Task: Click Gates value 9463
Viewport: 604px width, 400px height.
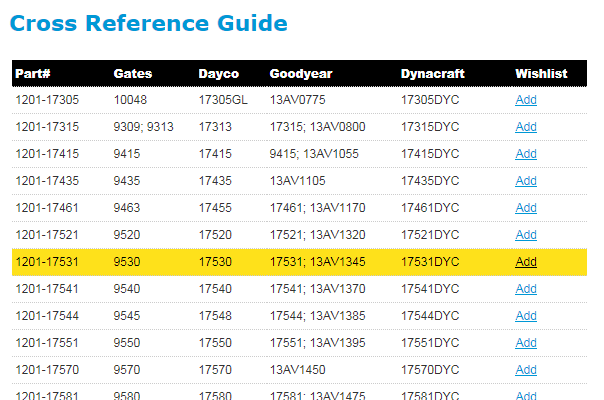Action: tap(127, 208)
